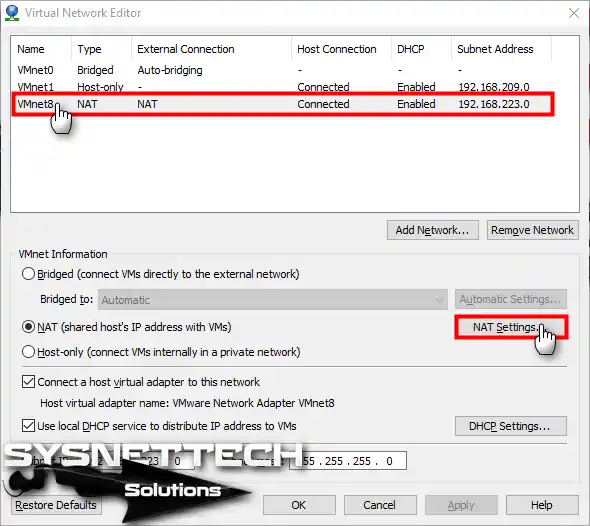This screenshot has width=590, height=526.
Task: Select the VMnet1 row
Action: [x=282, y=87]
